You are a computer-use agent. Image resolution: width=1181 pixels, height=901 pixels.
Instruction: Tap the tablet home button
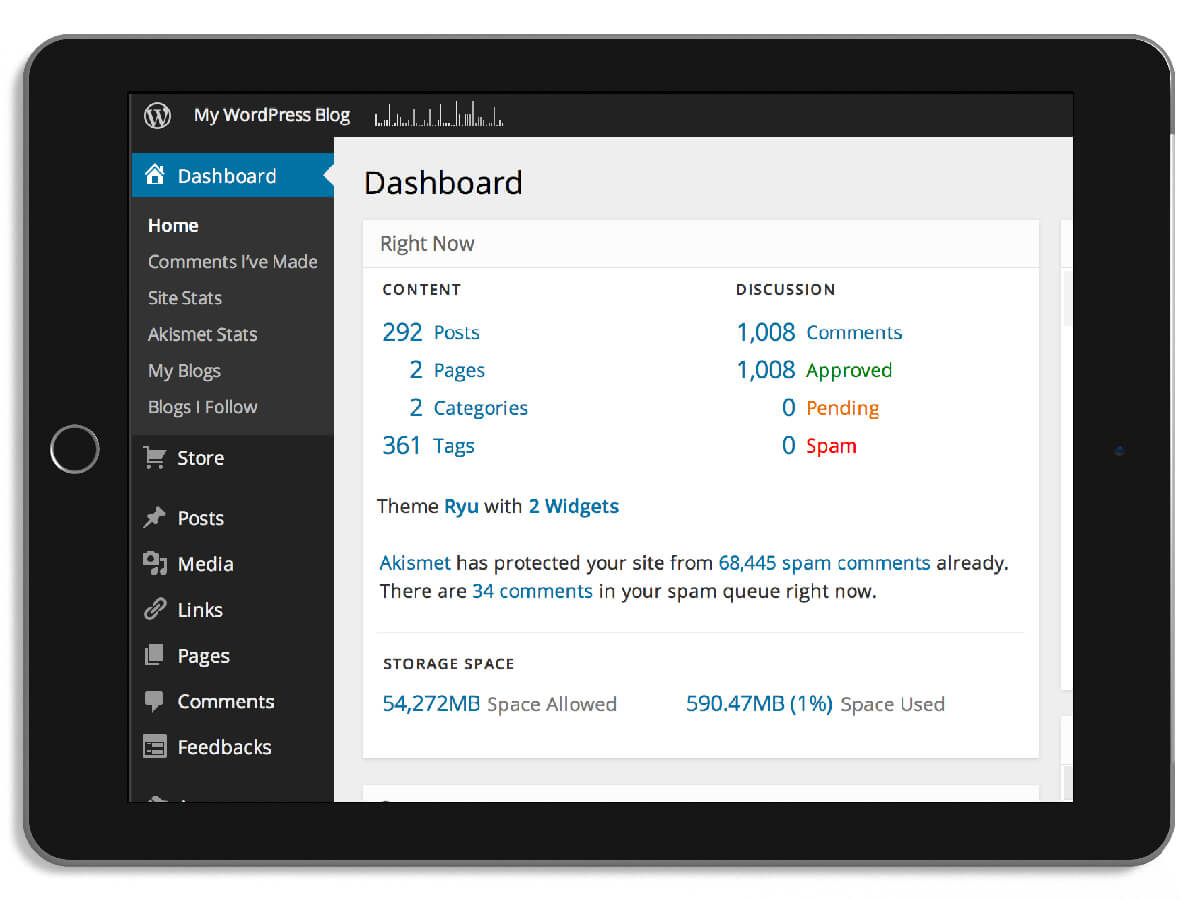click(x=75, y=449)
